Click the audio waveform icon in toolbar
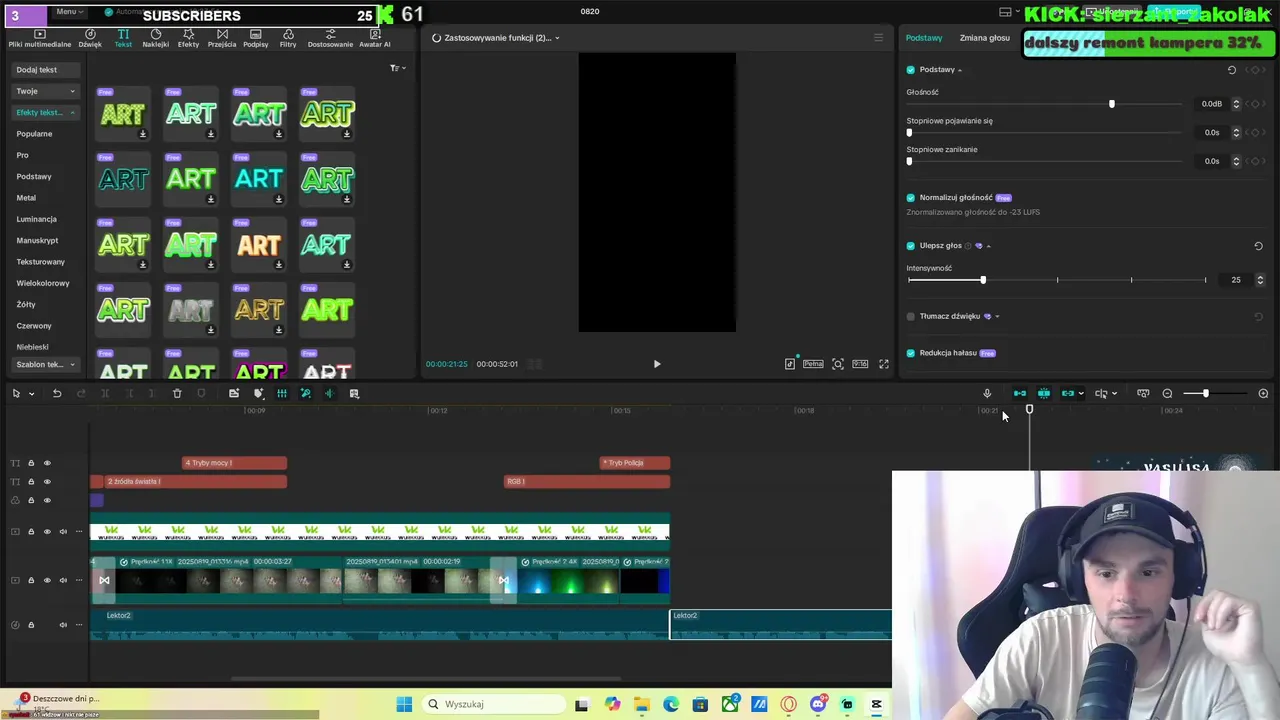 (329, 393)
